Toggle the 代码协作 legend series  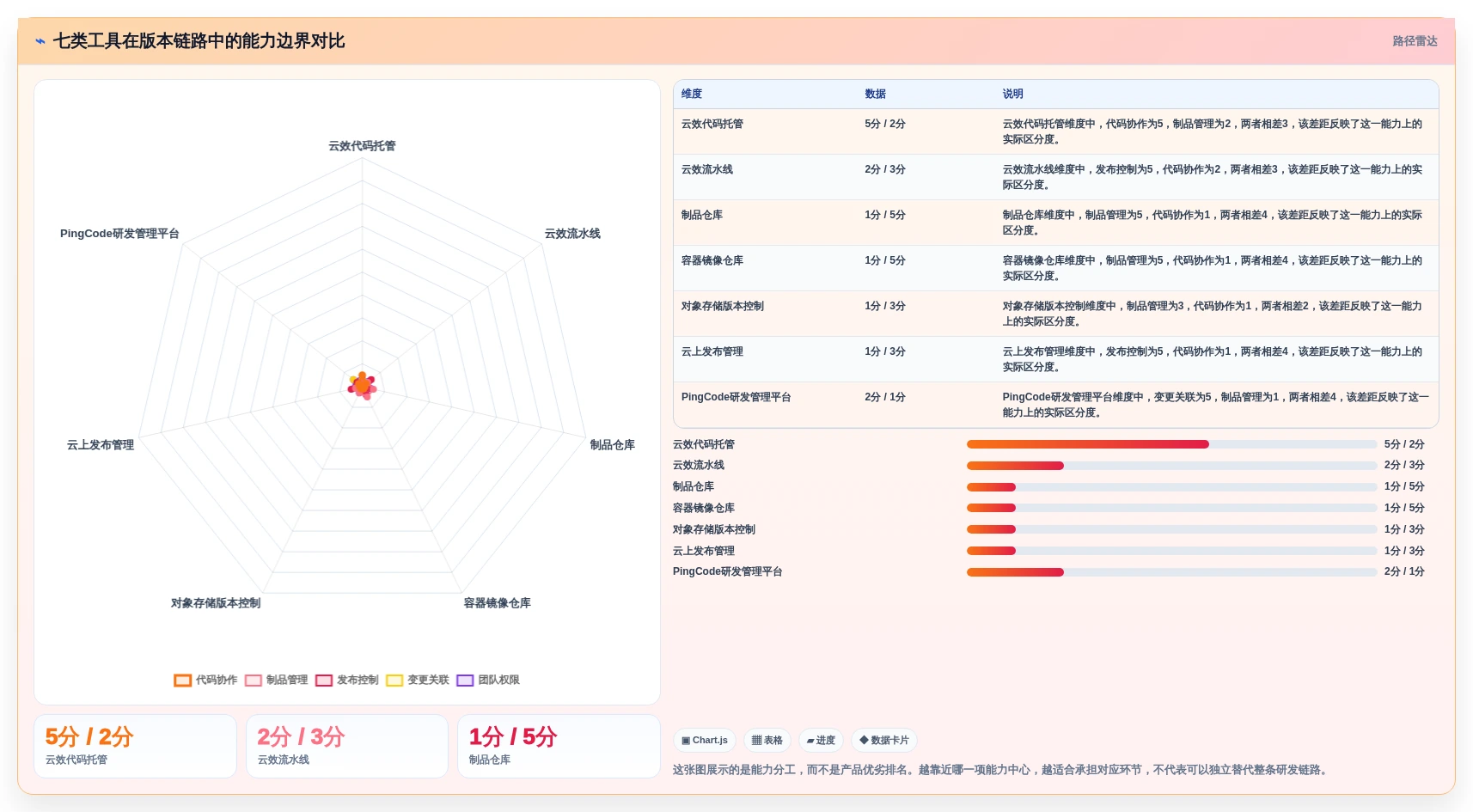point(205,680)
